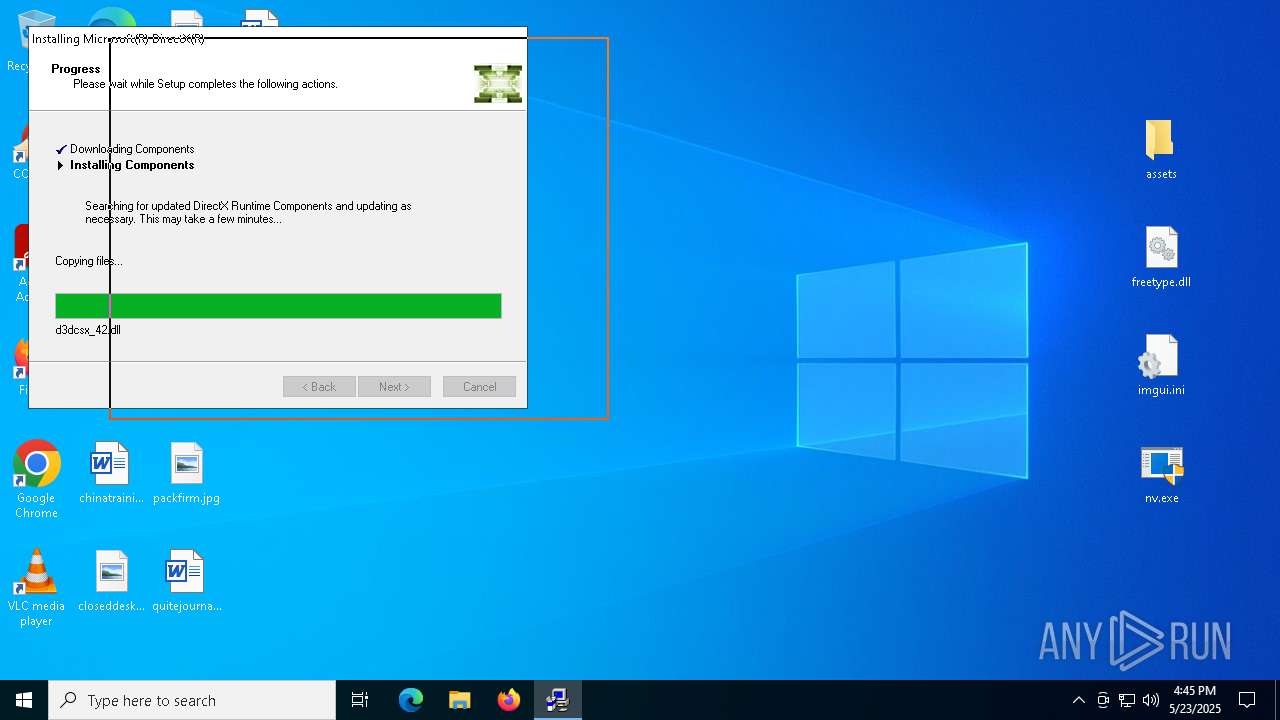
Task: Open the Windows Start menu
Action: point(24,700)
